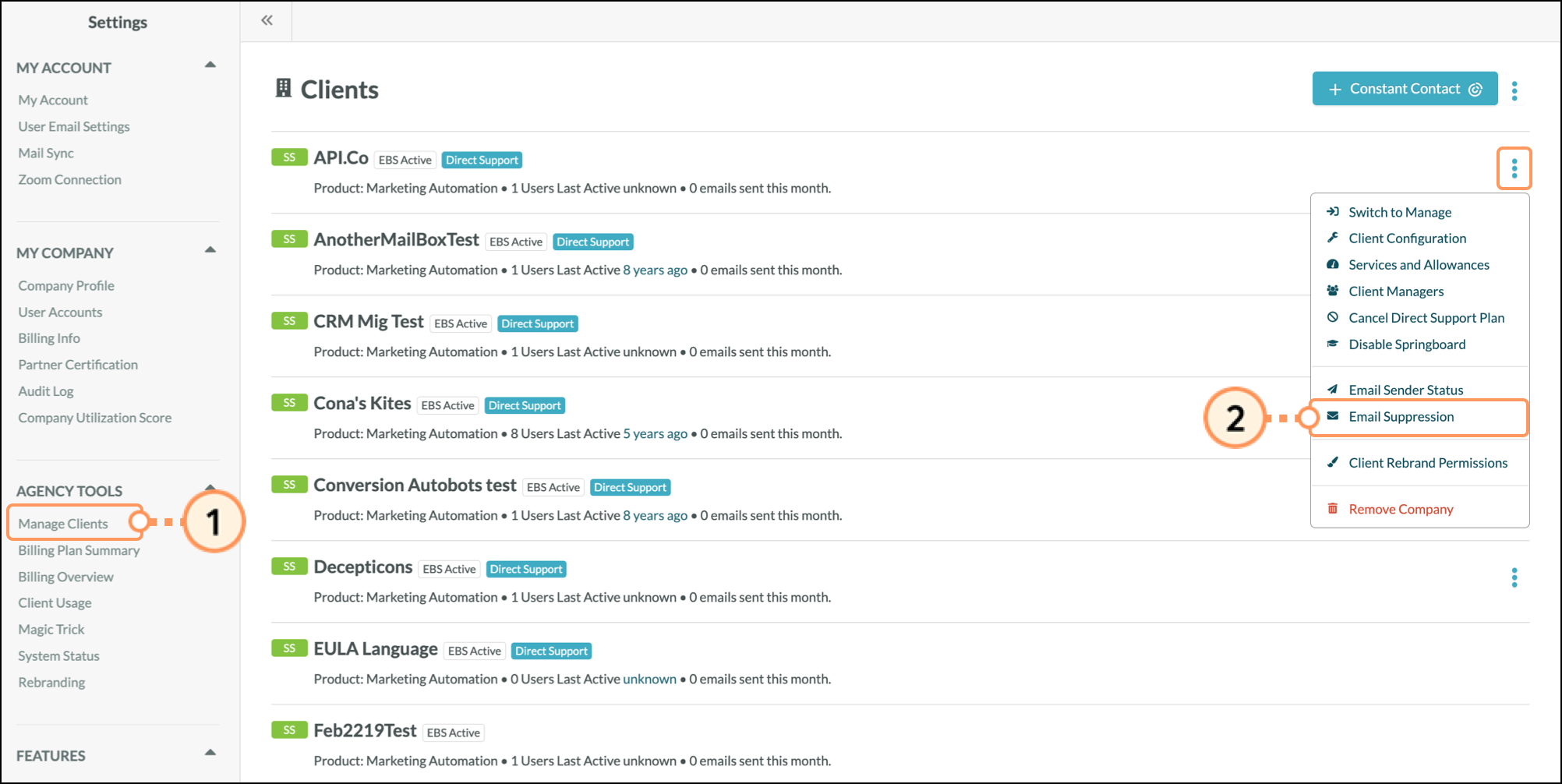This screenshot has width=1562, height=784.
Task: Click the Constant Contact add button
Action: tap(1405, 89)
